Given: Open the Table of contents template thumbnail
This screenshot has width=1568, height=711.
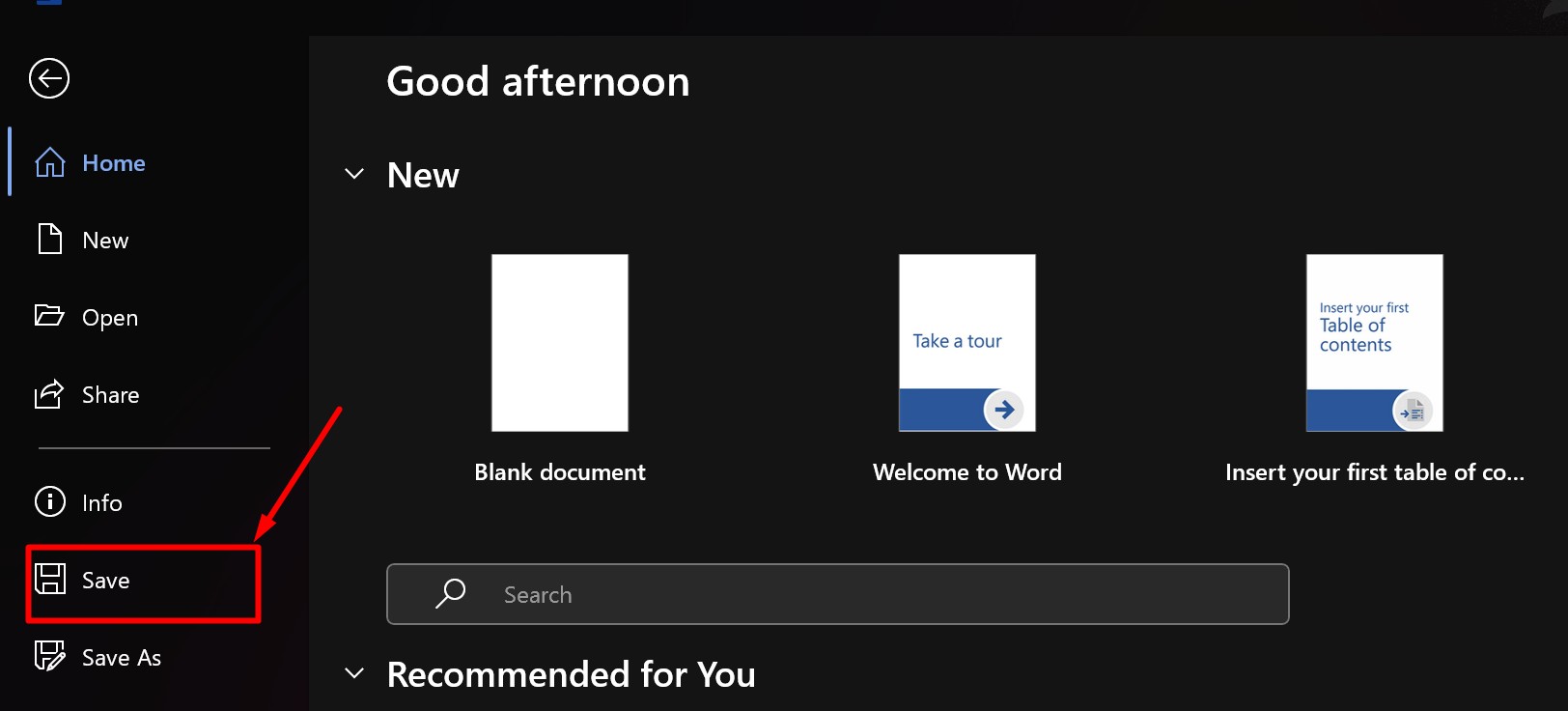Looking at the screenshot, I should coord(1375,343).
